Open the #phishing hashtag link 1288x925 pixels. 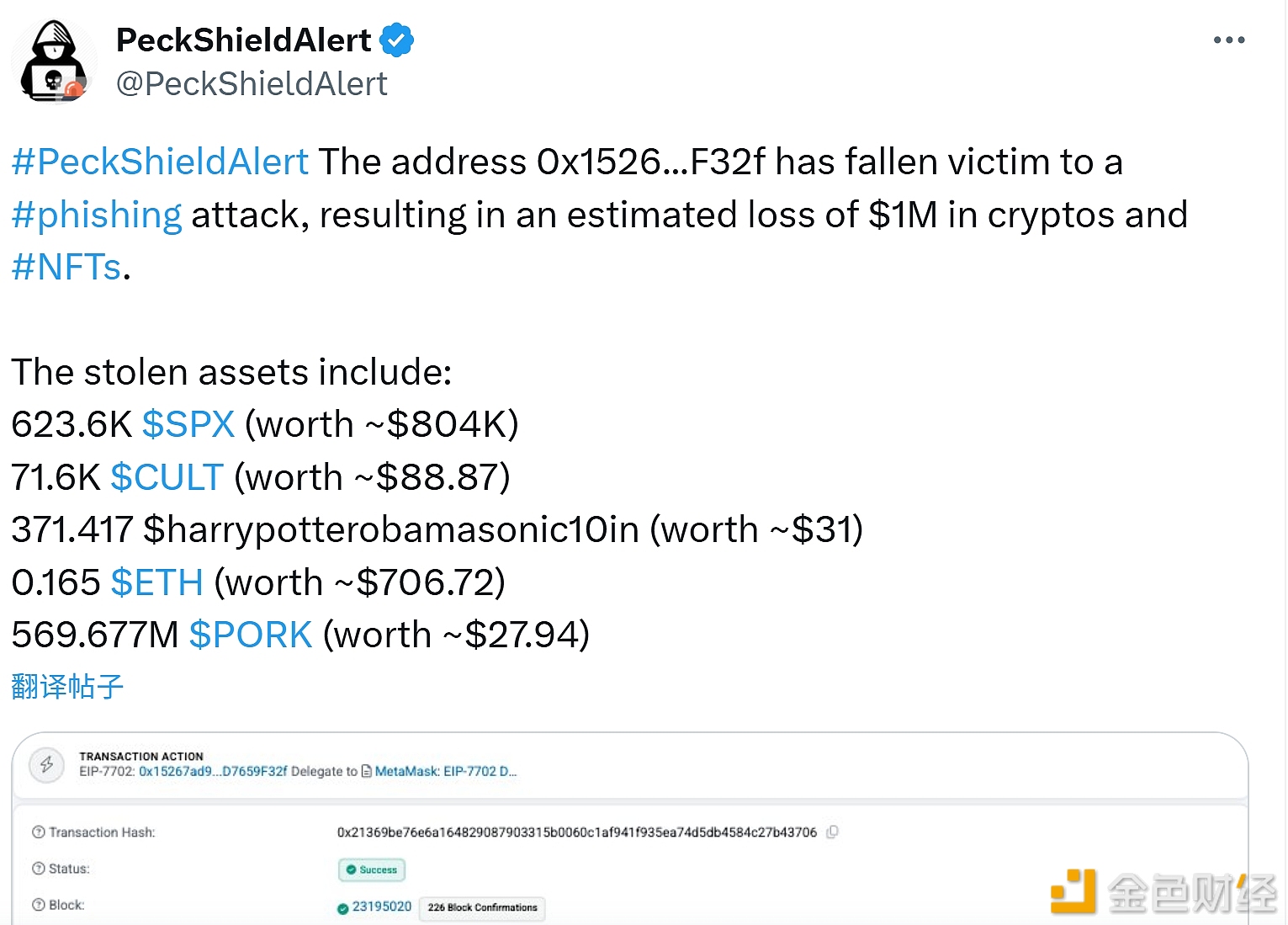97,215
